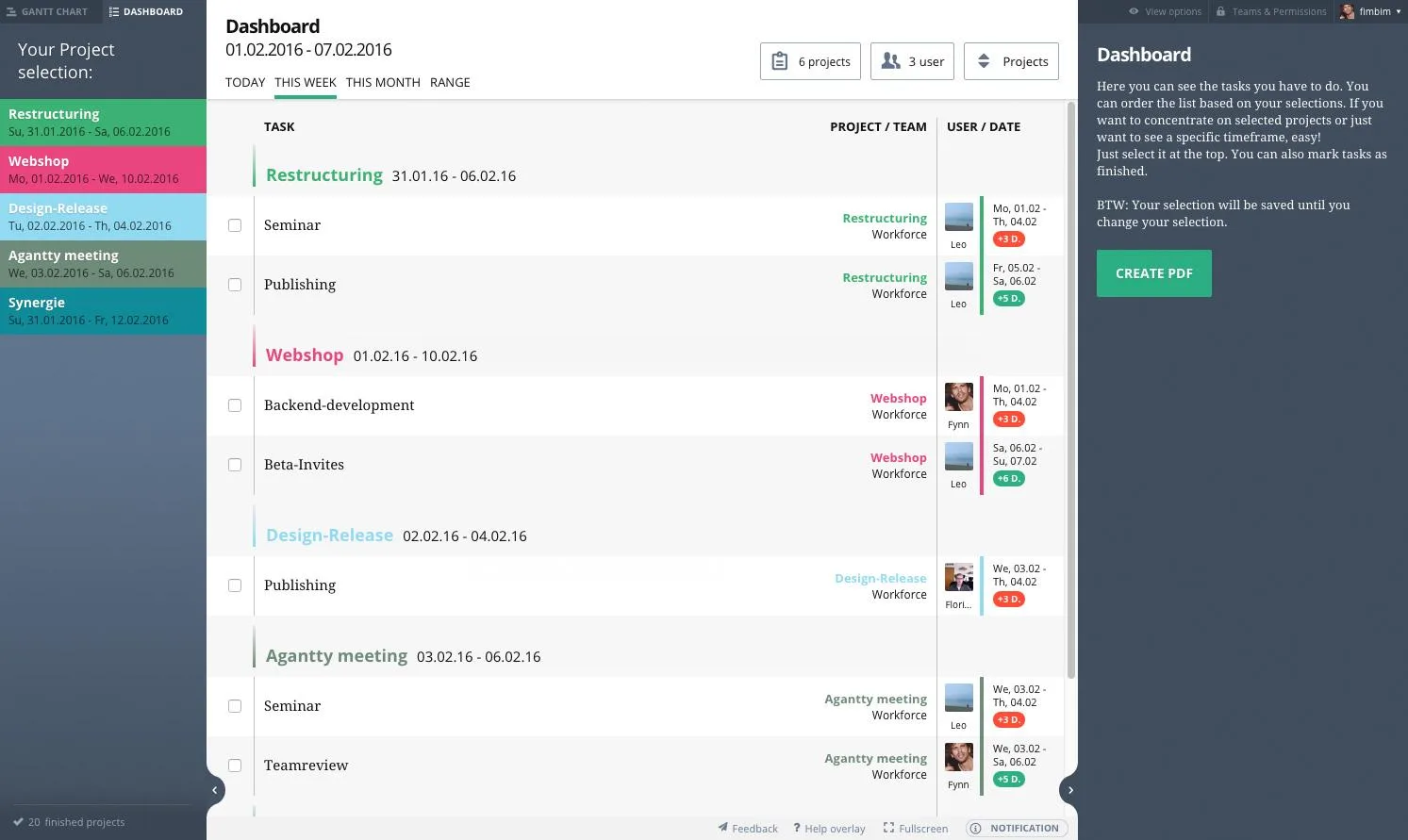1408x840 pixels.
Task: Open the Restructuring project heading
Action: coord(324,175)
